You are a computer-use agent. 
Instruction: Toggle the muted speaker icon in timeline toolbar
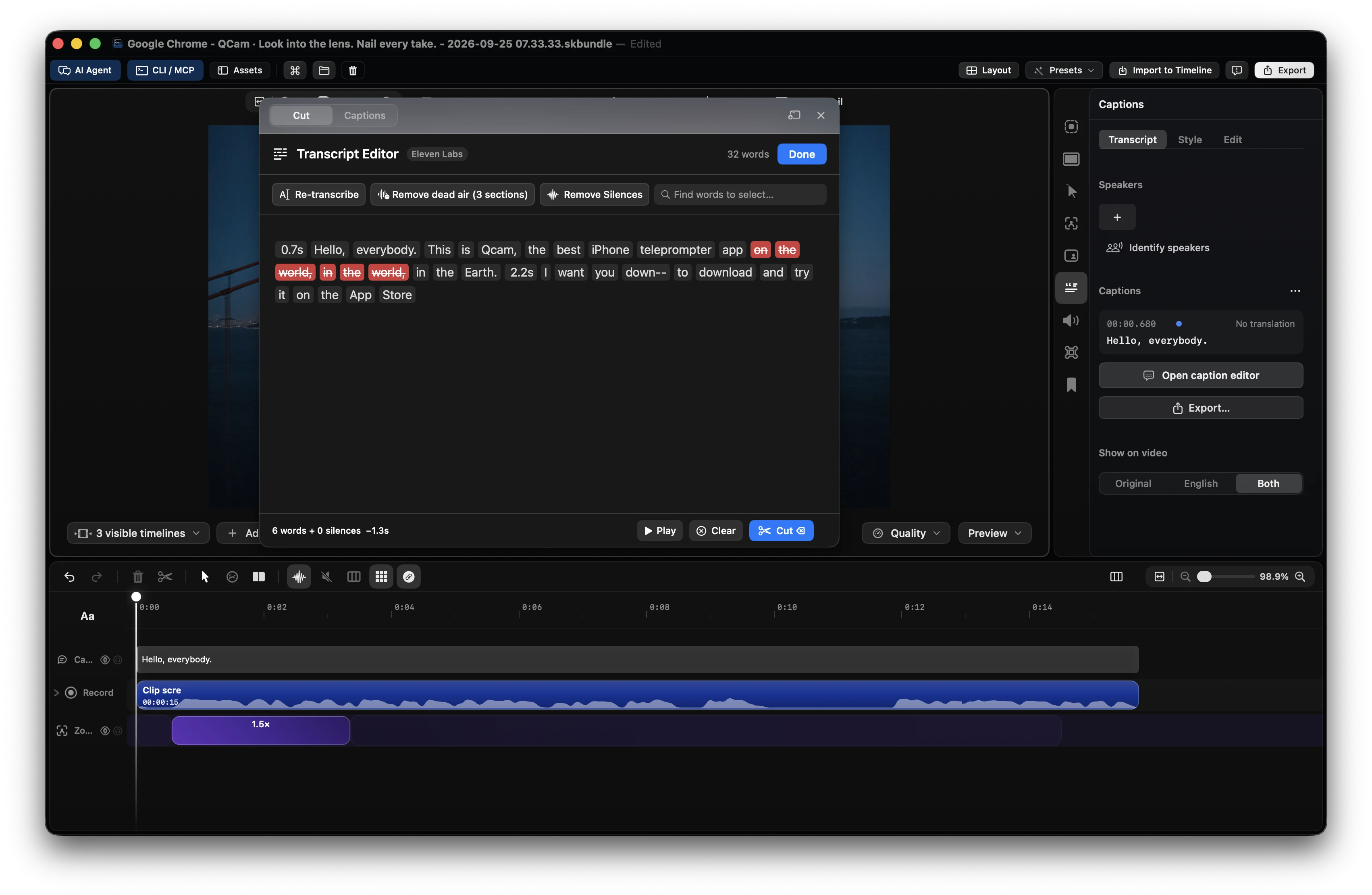click(326, 577)
